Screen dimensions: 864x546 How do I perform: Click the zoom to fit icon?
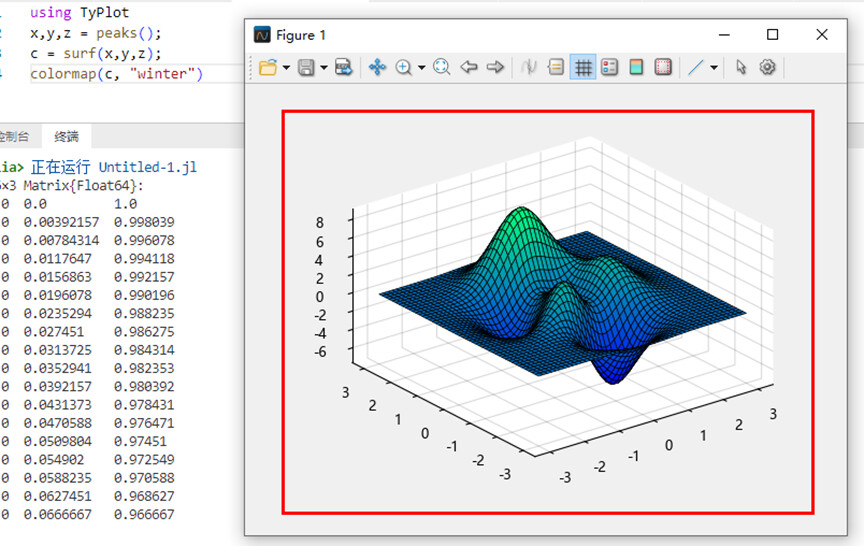(441, 67)
